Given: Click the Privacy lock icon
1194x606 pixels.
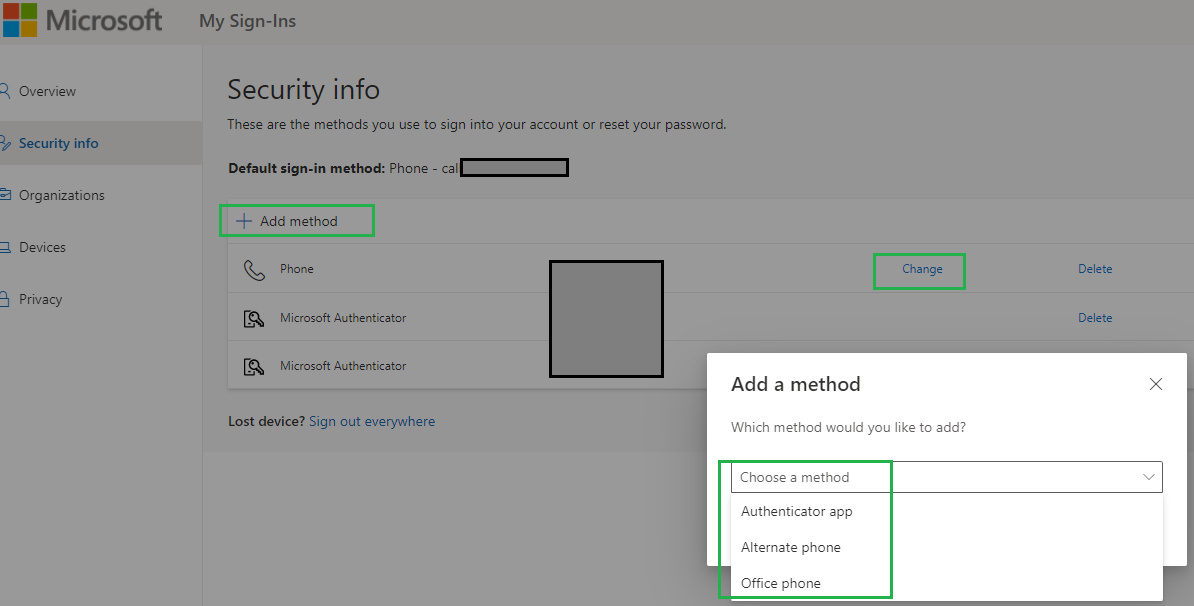Looking at the screenshot, I should (x=4, y=298).
